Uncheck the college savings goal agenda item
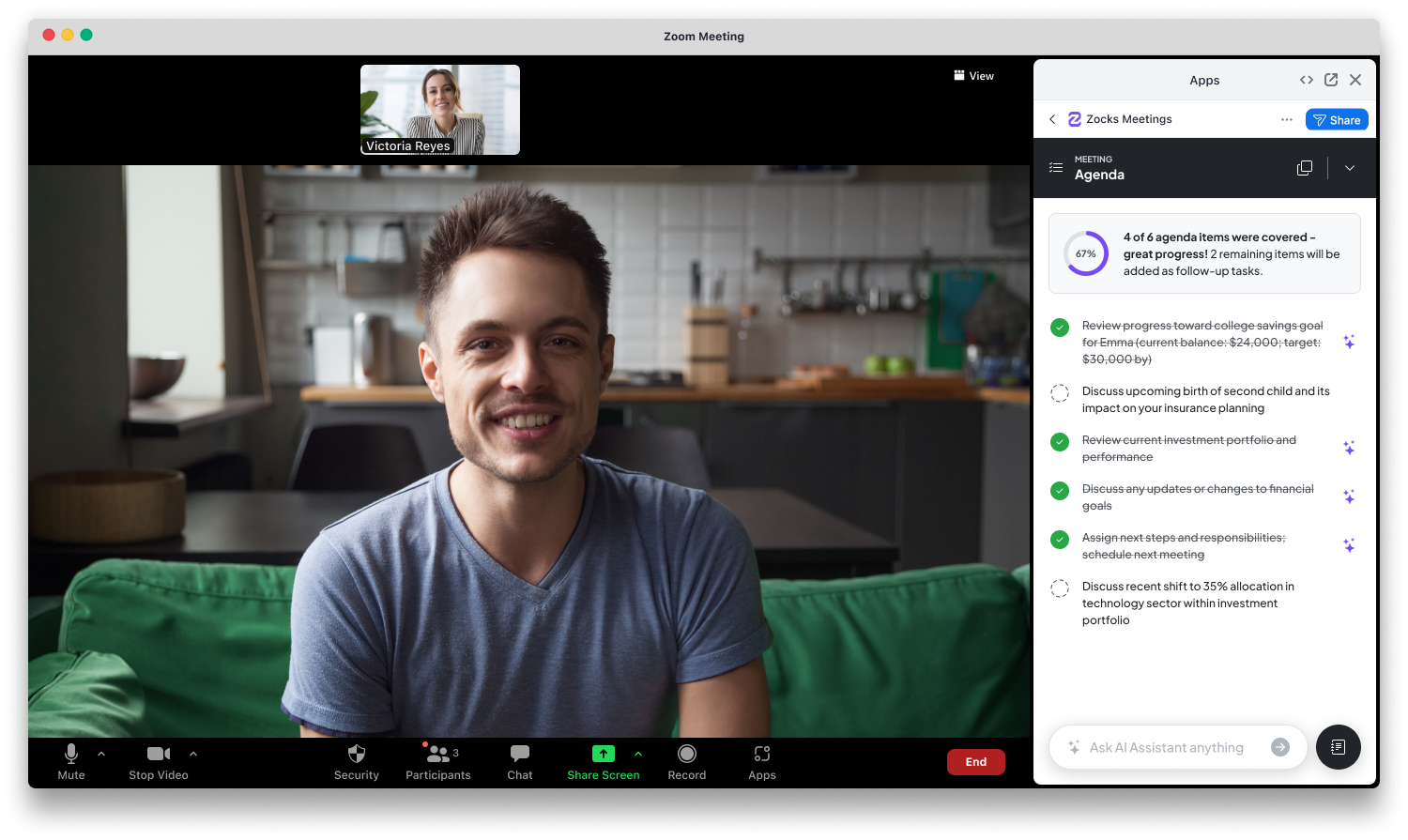 tap(1060, 328)
